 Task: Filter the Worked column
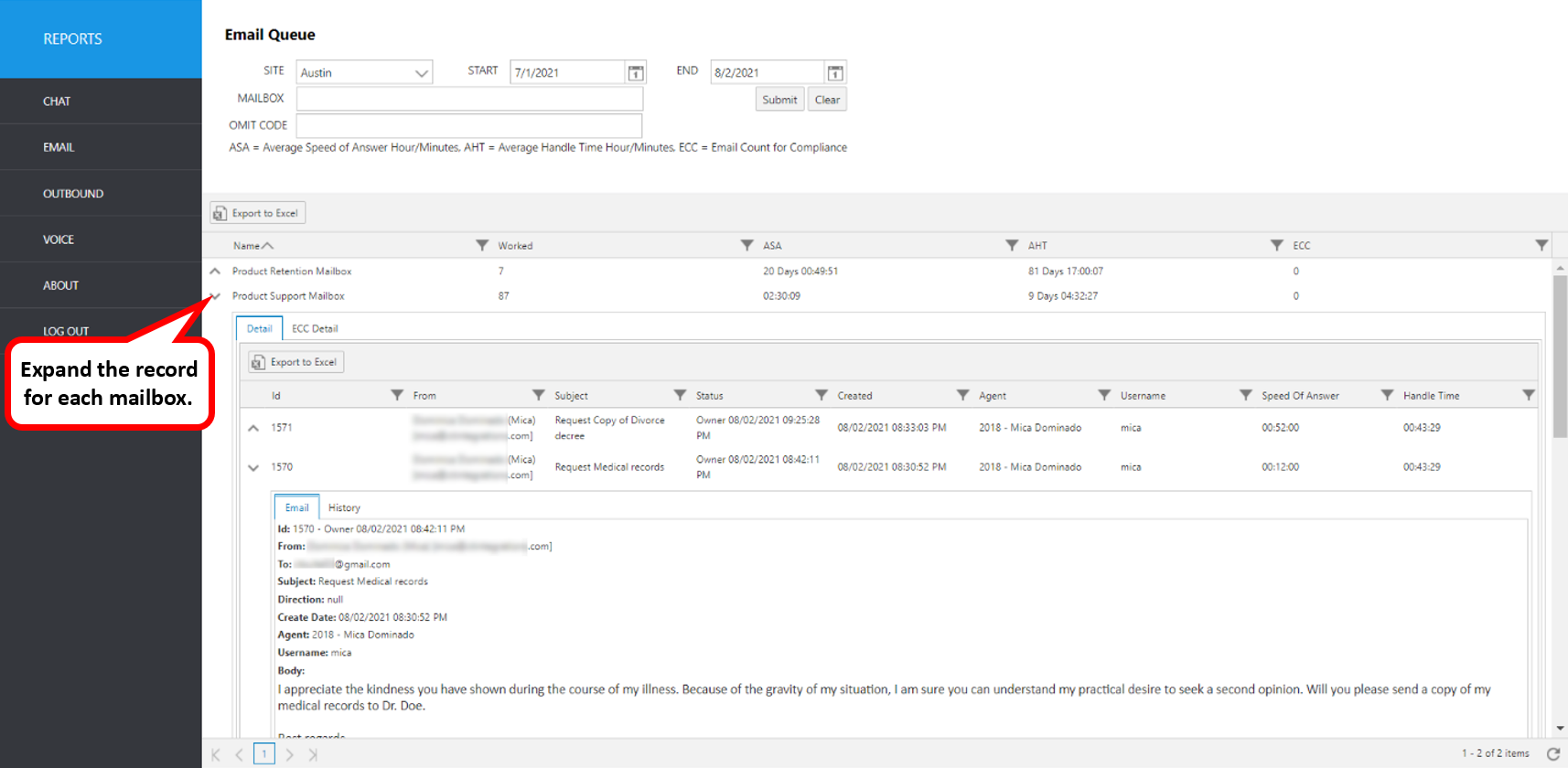[x=747, y=245]
